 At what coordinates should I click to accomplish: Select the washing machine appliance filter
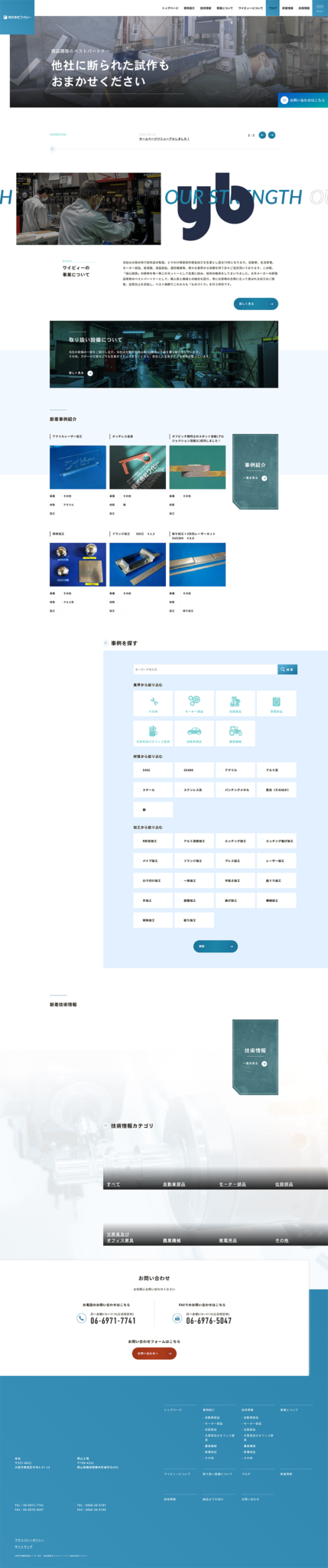point(276,704)
